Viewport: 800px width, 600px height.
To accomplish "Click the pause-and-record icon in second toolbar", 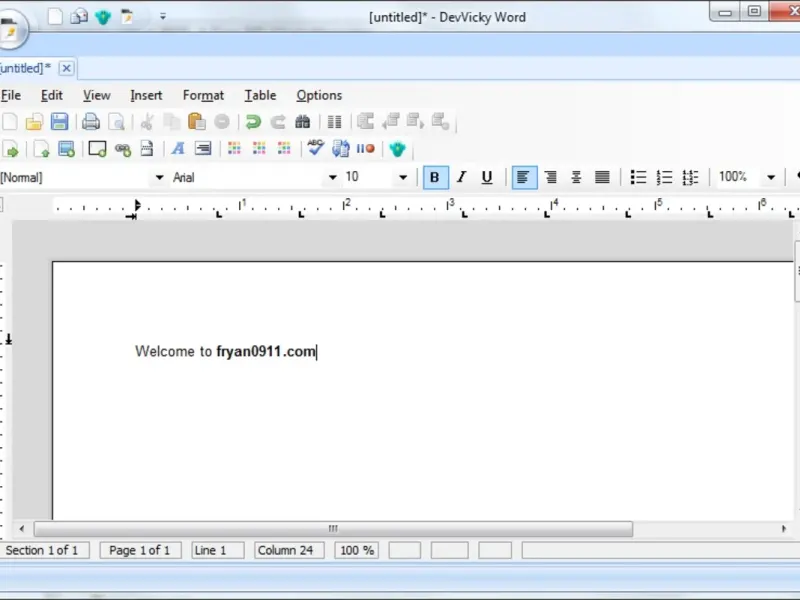I will pyautogui.click(x=366, y=148).
